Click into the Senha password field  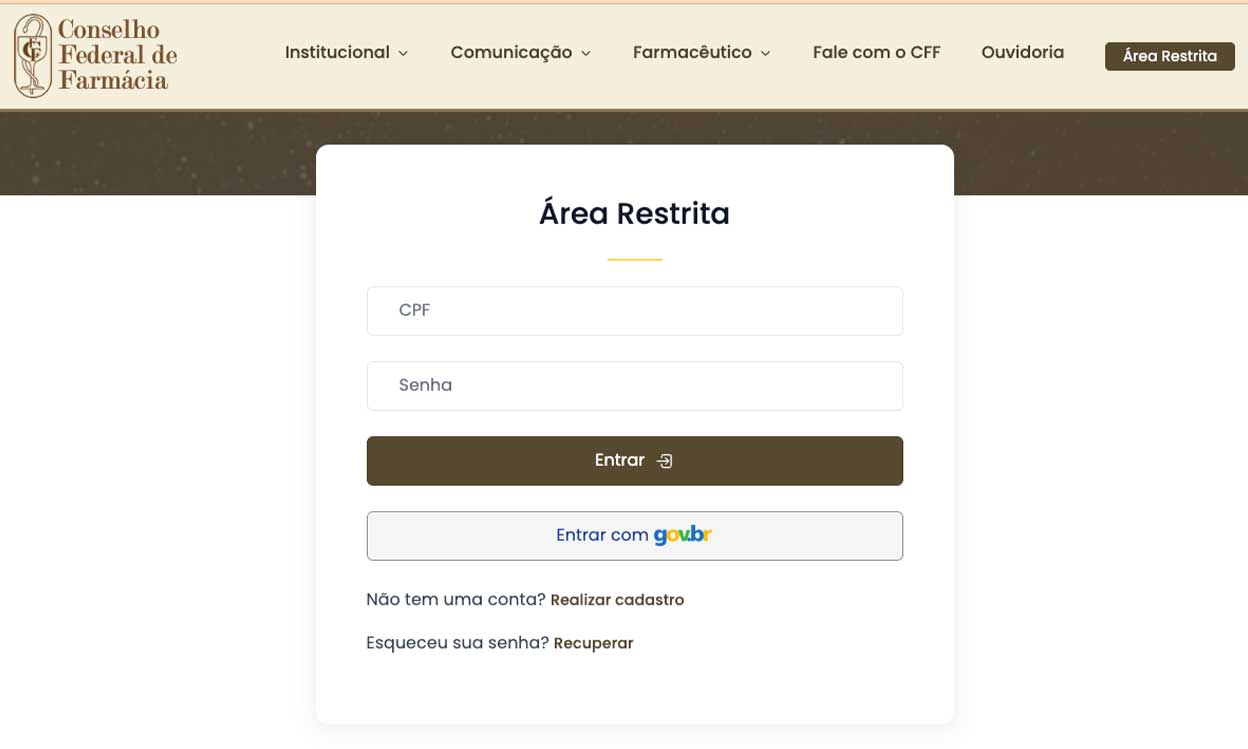tap(634, 386)
